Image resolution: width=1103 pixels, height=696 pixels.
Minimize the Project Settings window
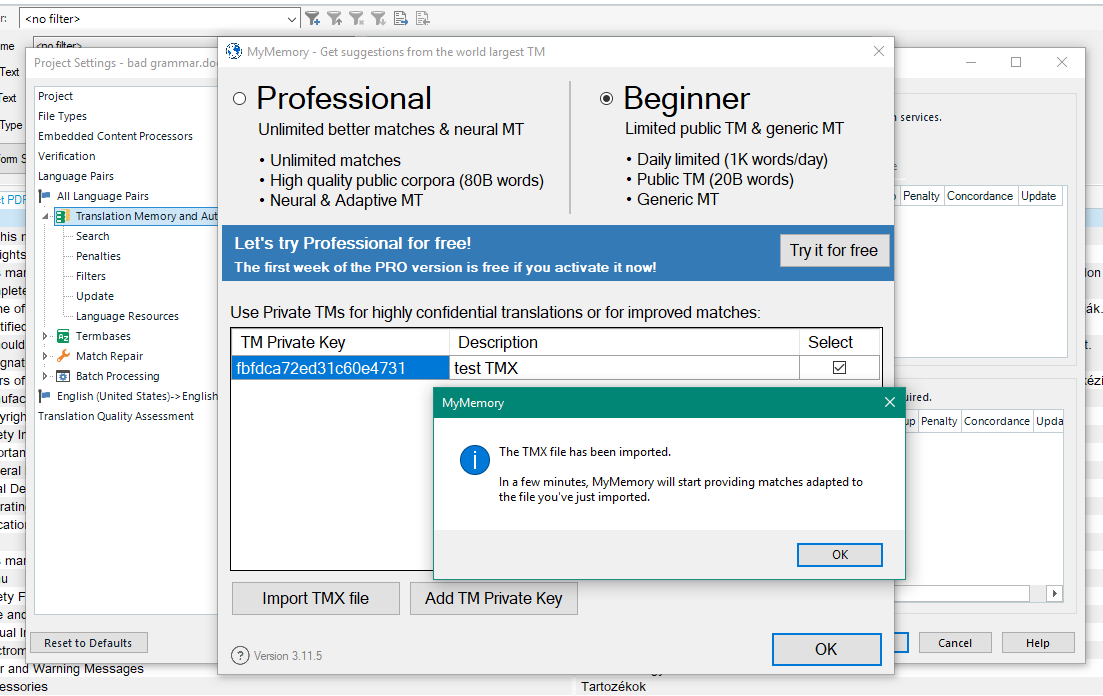pos(971,62)
